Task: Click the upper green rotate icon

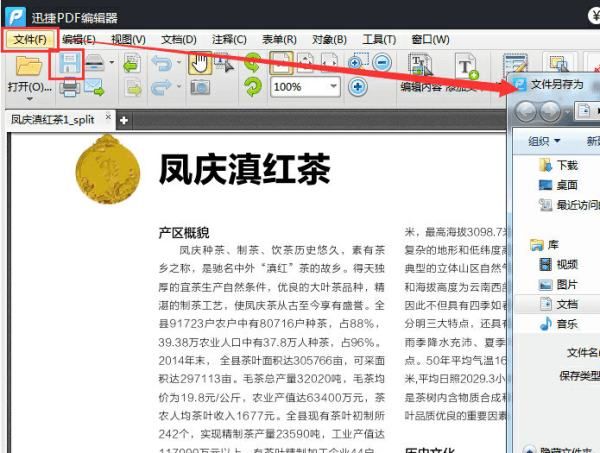Action: pos(253,63)
